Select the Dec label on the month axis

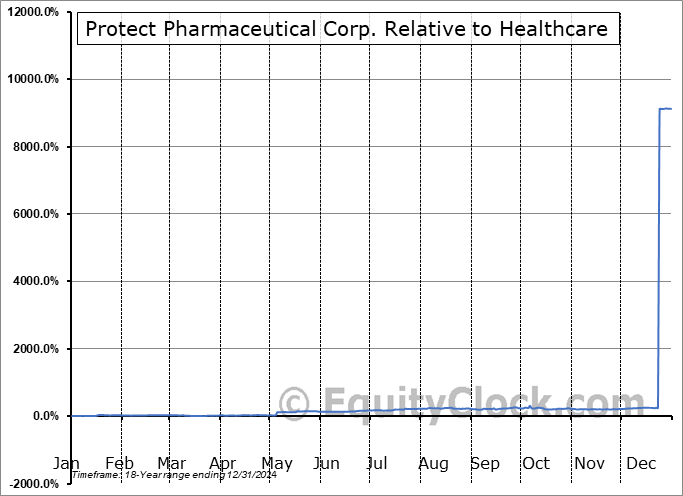pos(641,464)
